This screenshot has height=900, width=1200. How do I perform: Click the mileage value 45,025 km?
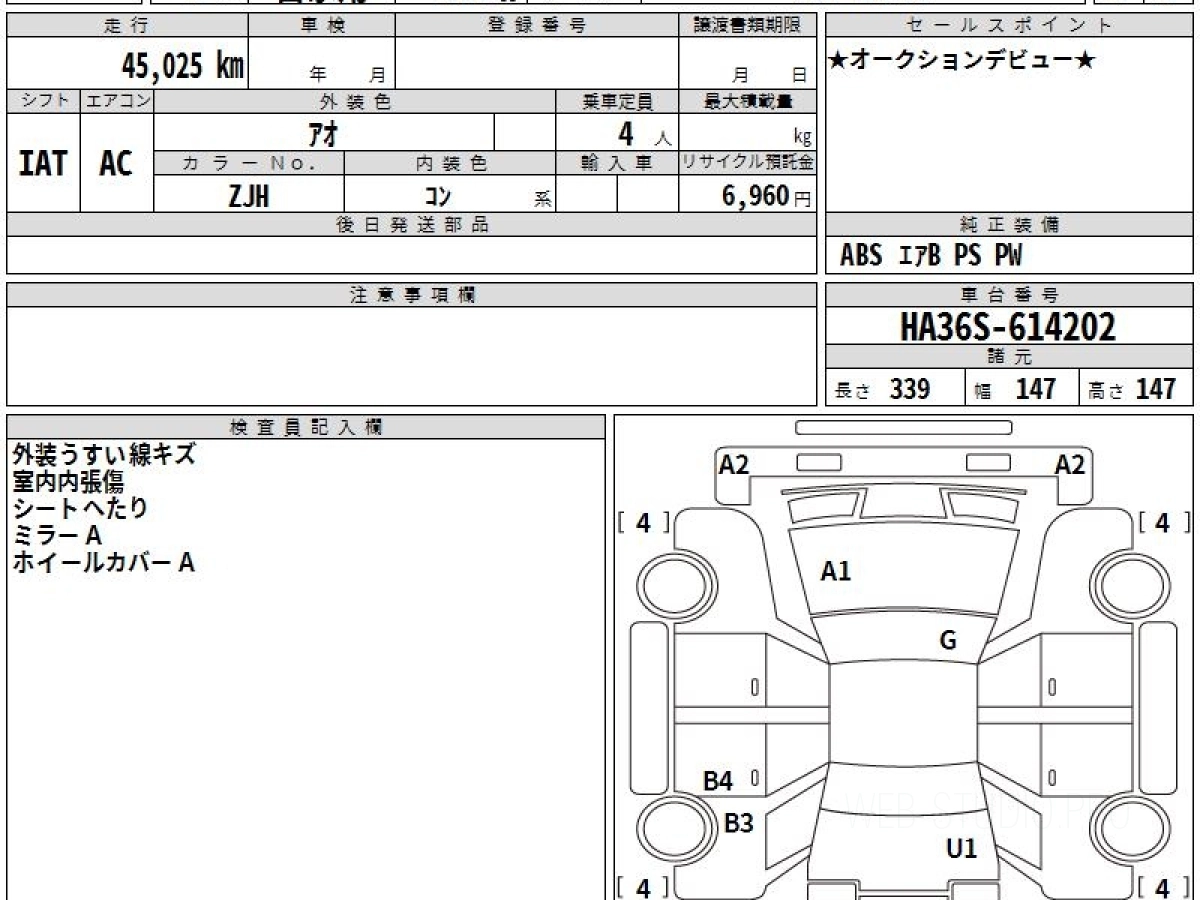182,66
